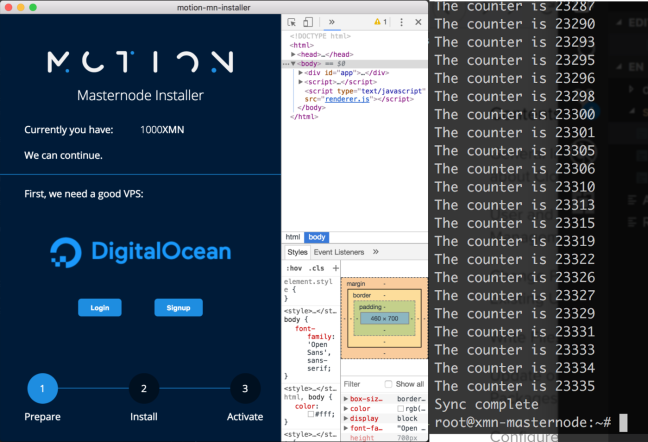
Task: Click the 460 × 700 content box
Action: [x=384, y=318]
